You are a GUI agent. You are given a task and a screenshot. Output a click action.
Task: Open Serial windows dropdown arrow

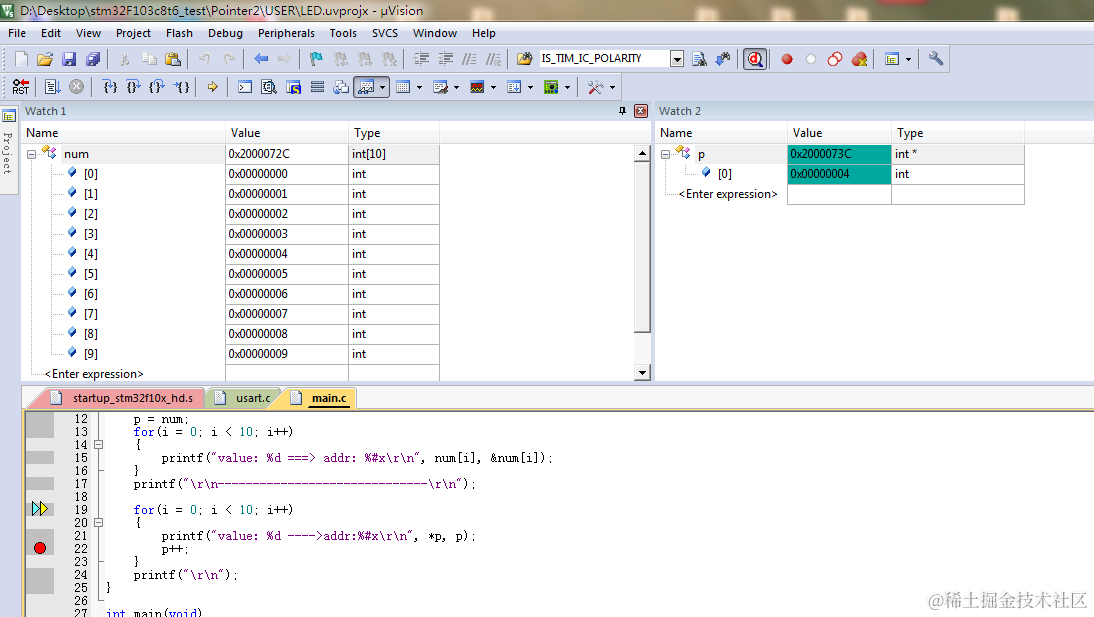456,87
